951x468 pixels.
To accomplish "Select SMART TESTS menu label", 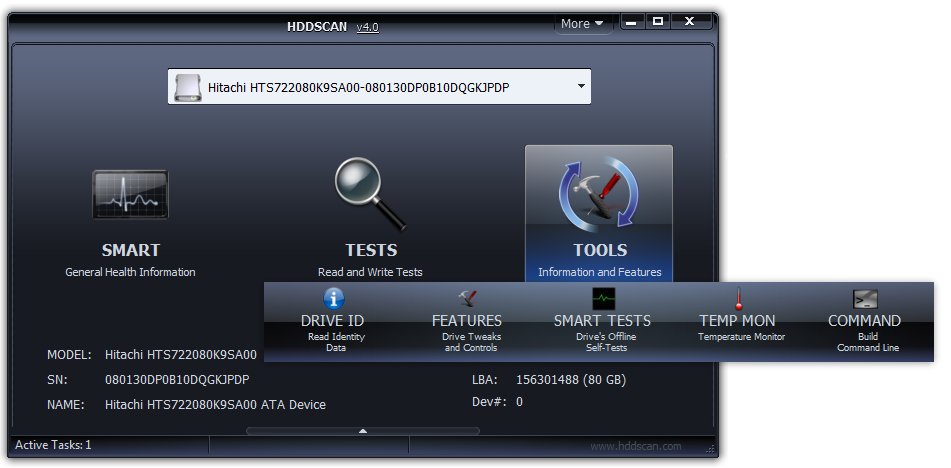I will pyautogui.click(x=602, y=321).
